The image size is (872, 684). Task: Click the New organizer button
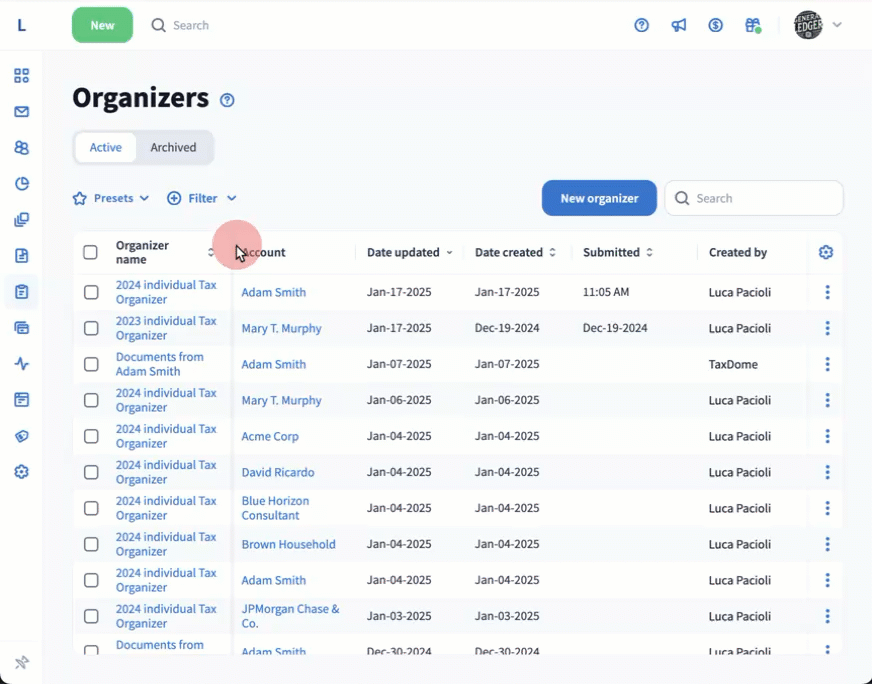599,198
